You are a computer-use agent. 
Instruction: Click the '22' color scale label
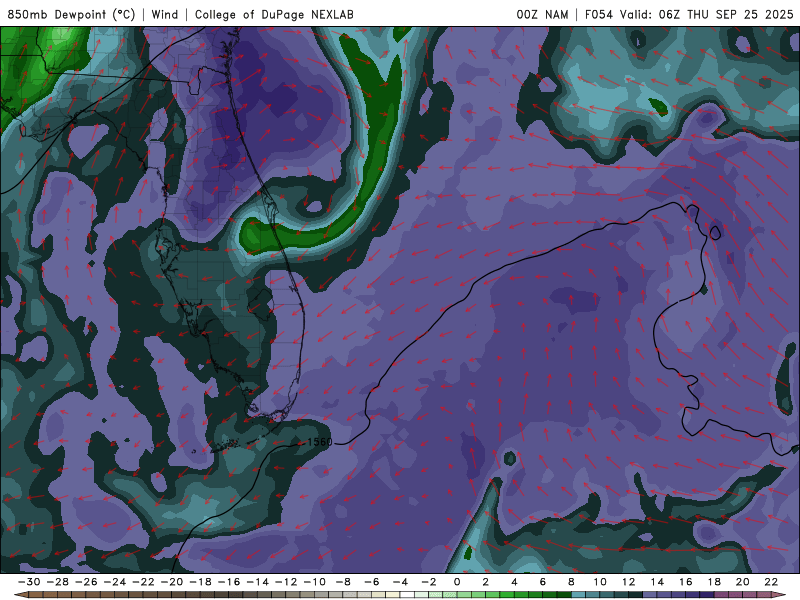[x=771, y=582]
